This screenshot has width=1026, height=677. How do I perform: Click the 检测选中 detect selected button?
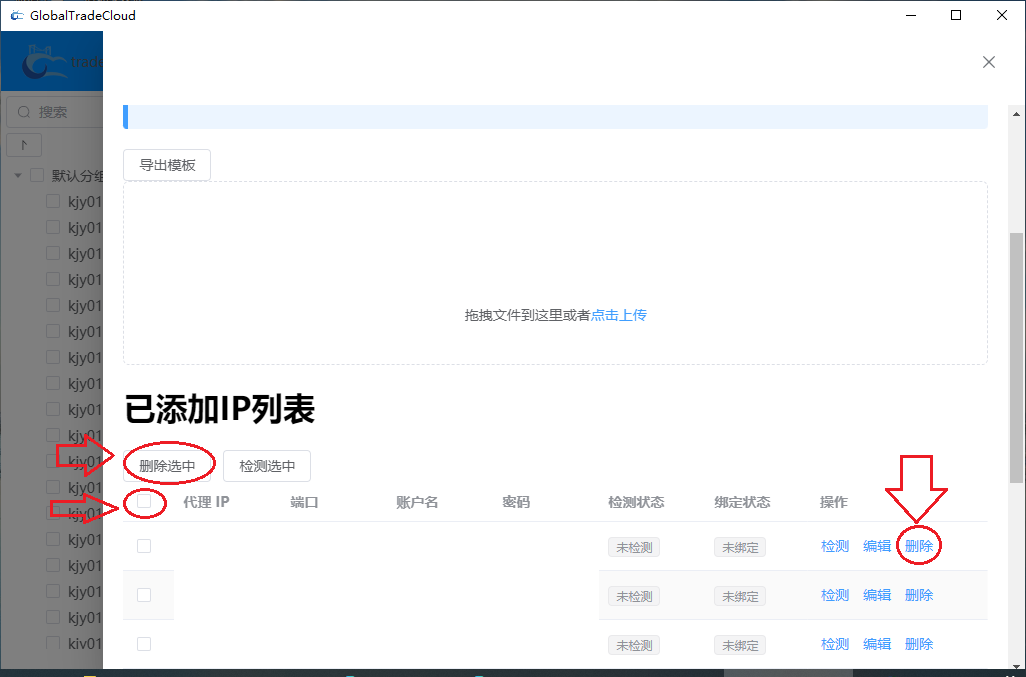click(x=266, y=465)
